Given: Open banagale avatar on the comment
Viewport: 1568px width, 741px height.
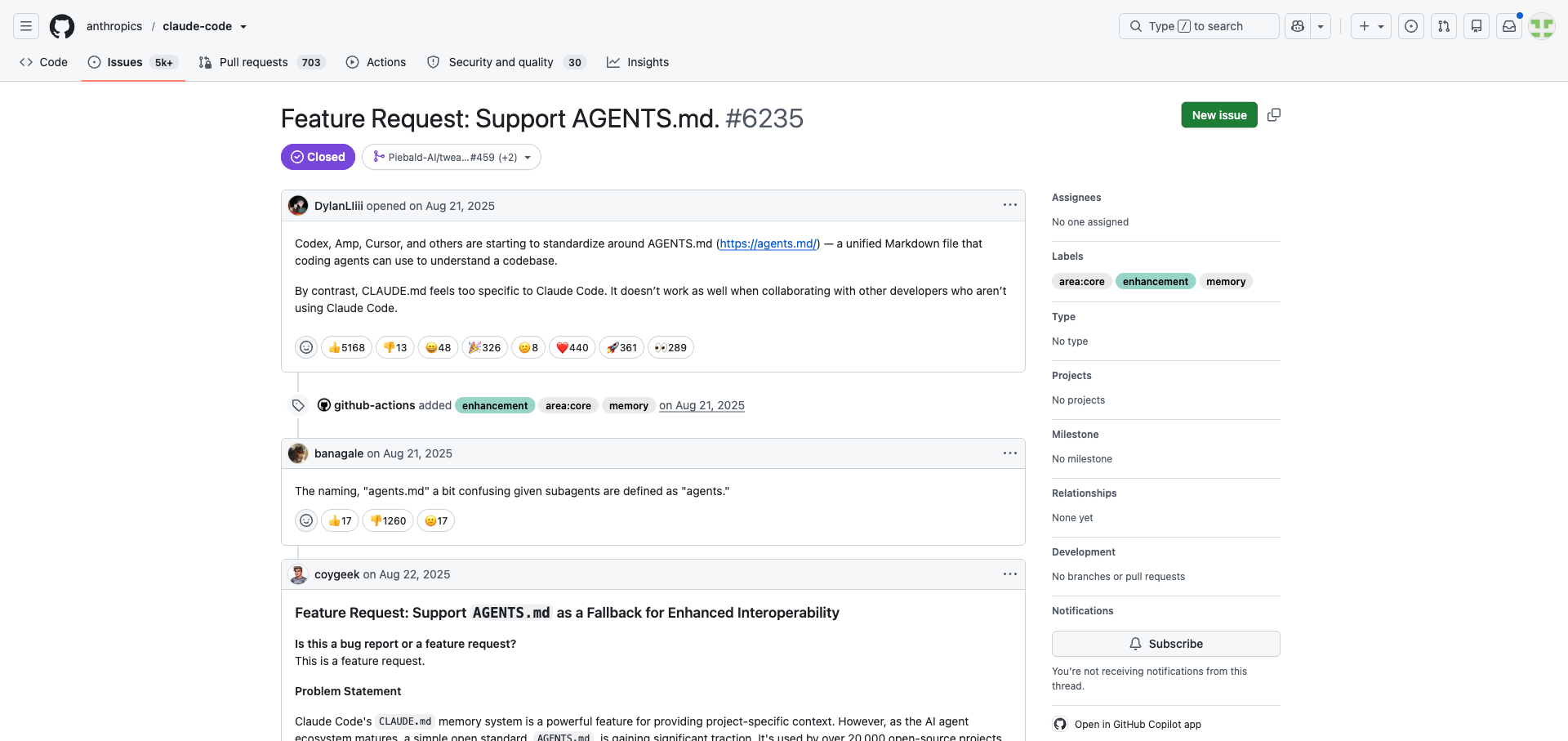Looking at the screenshot, I should (x=298, y=453).
